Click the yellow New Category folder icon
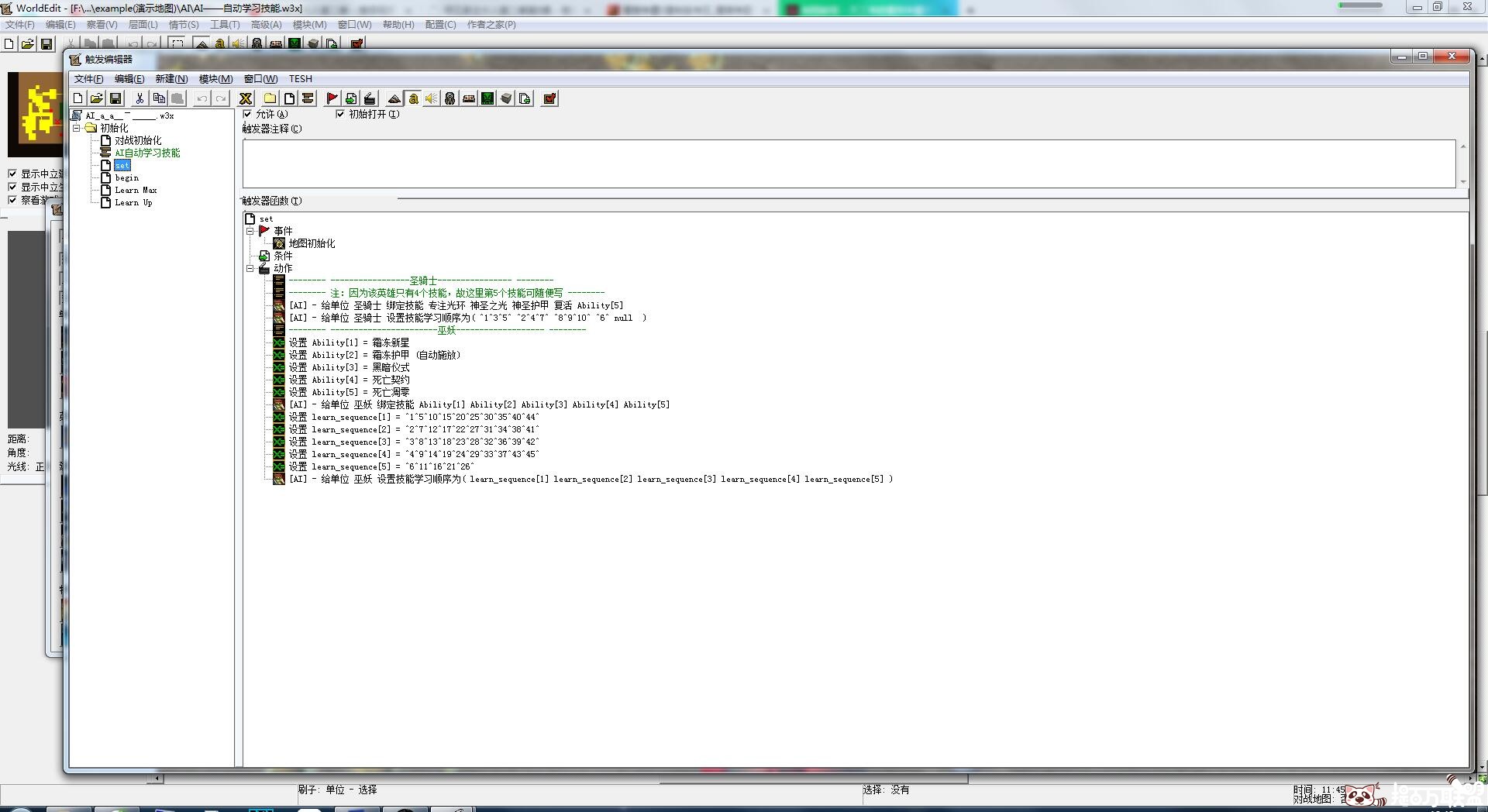 tap(270, 98)
